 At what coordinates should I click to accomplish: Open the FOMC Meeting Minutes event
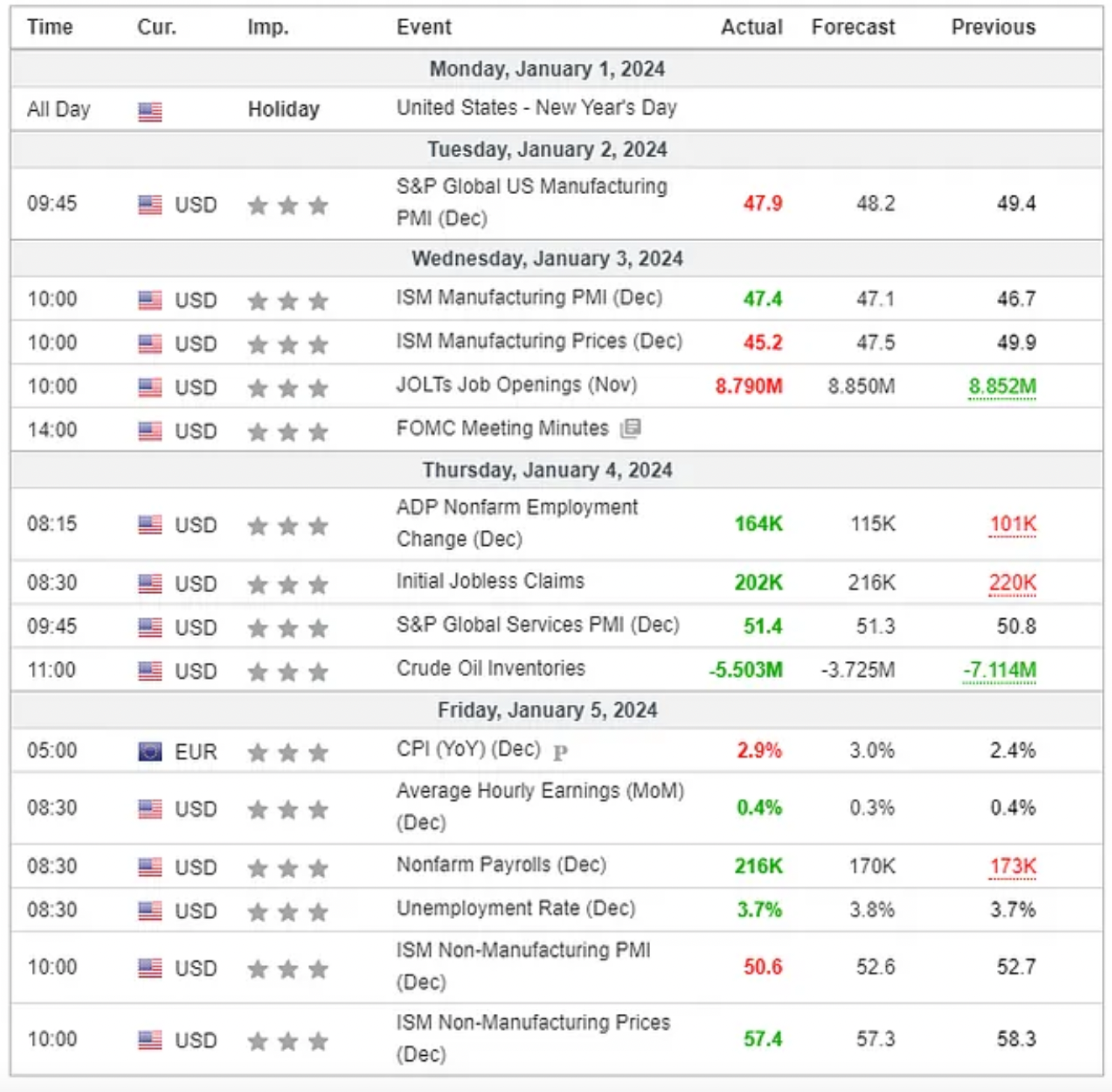coord(502,429)
